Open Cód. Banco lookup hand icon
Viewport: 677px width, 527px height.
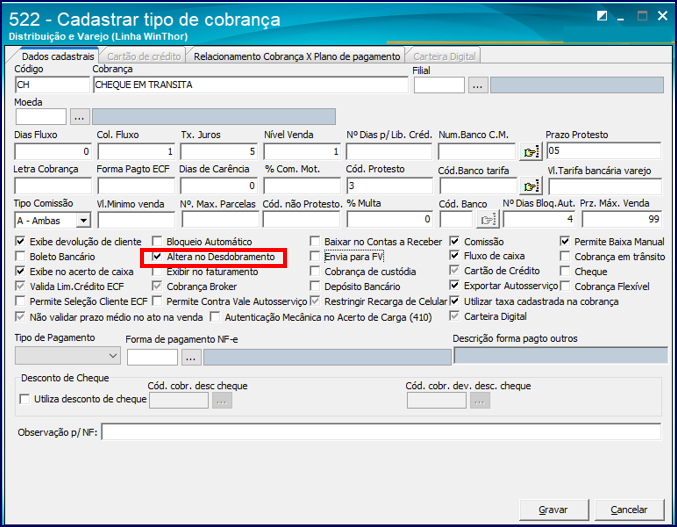487,220
